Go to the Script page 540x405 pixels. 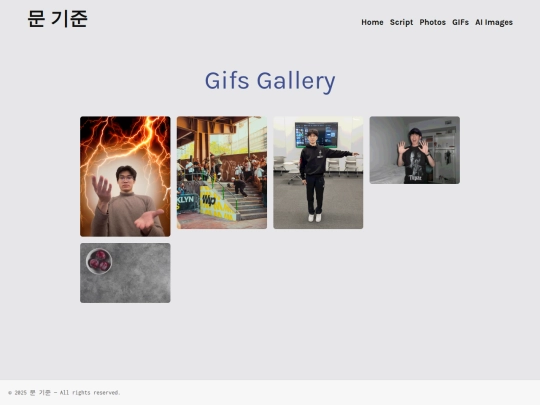click(x=401, y=22)
